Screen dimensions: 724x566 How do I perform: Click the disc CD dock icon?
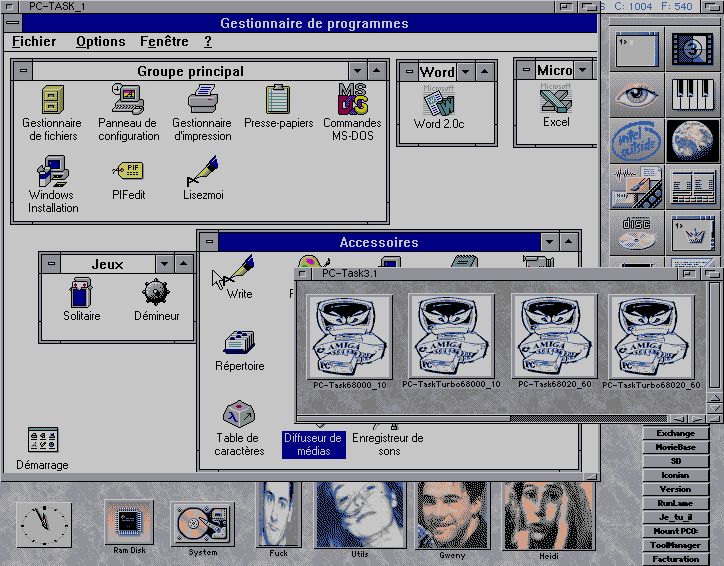(x=637, y=234)
